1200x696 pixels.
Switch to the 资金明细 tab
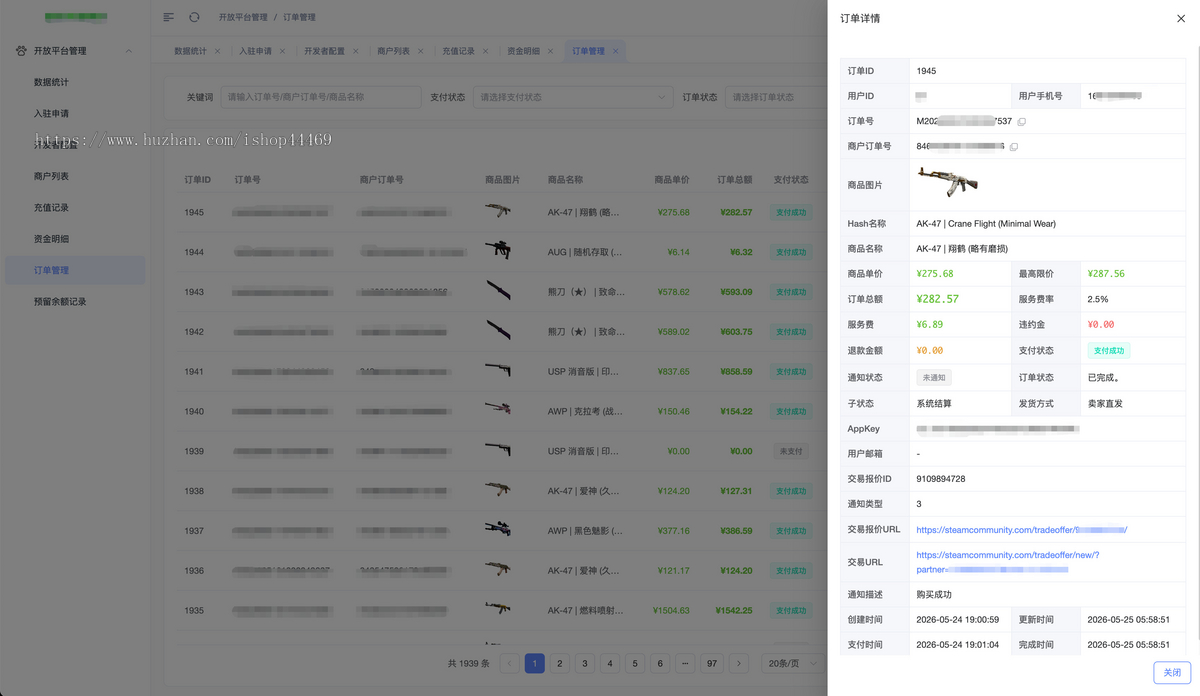tap(523, 51)
